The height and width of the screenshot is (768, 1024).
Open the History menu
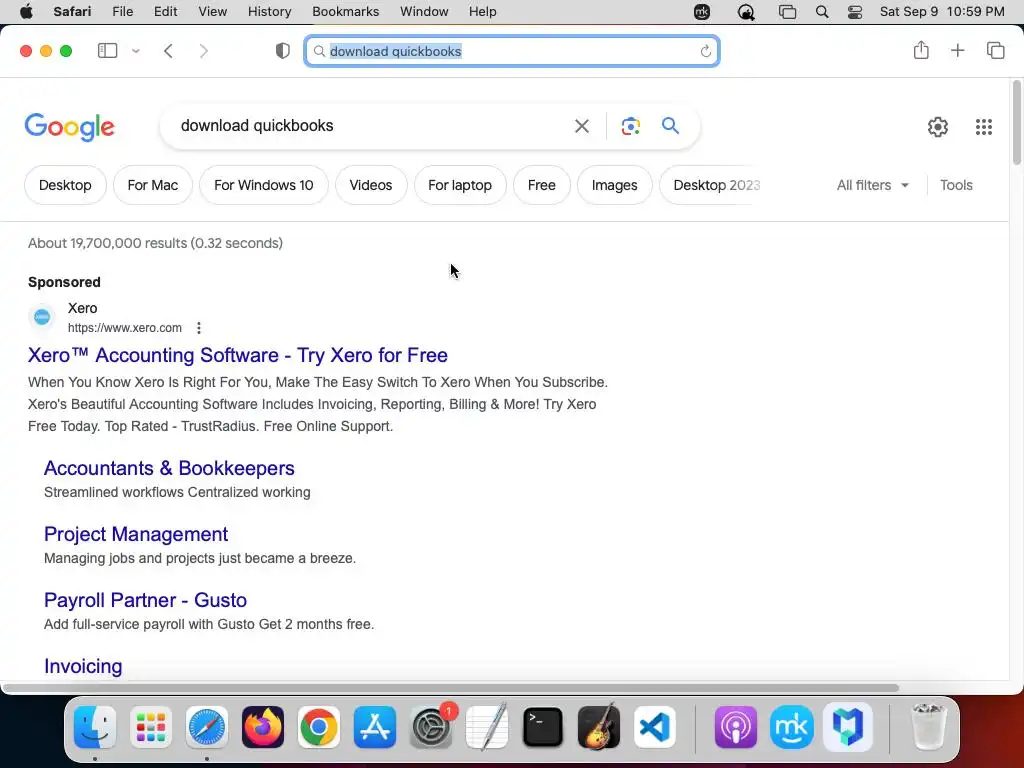click(269, 12)
